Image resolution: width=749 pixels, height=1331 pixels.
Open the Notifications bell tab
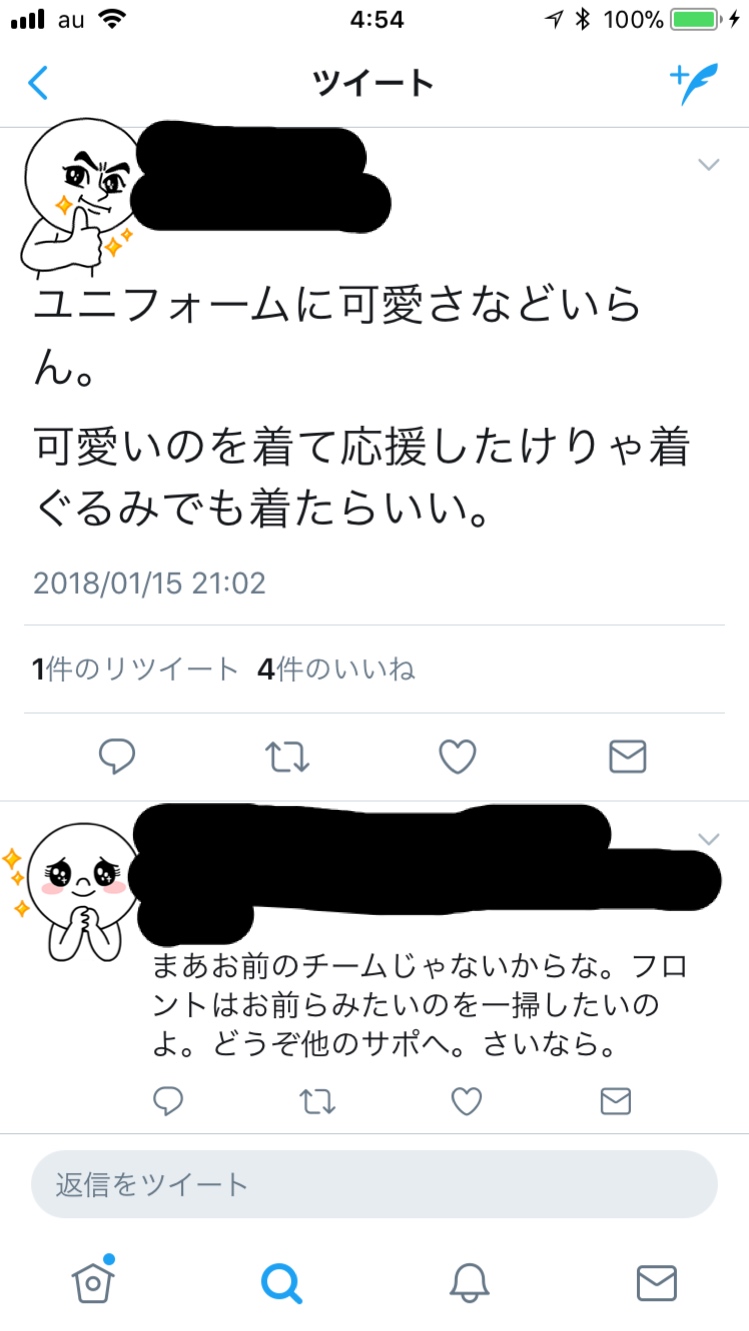coord(469,1283)
